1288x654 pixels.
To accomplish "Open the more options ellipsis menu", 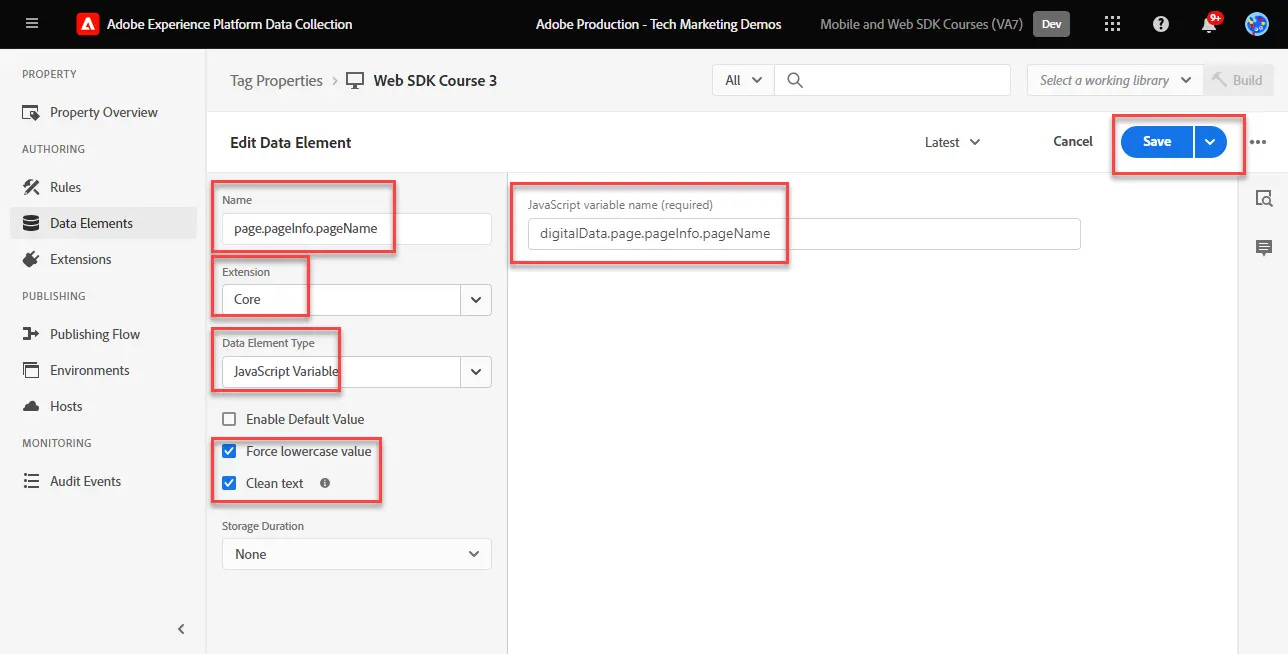I will click(1258, 142).
